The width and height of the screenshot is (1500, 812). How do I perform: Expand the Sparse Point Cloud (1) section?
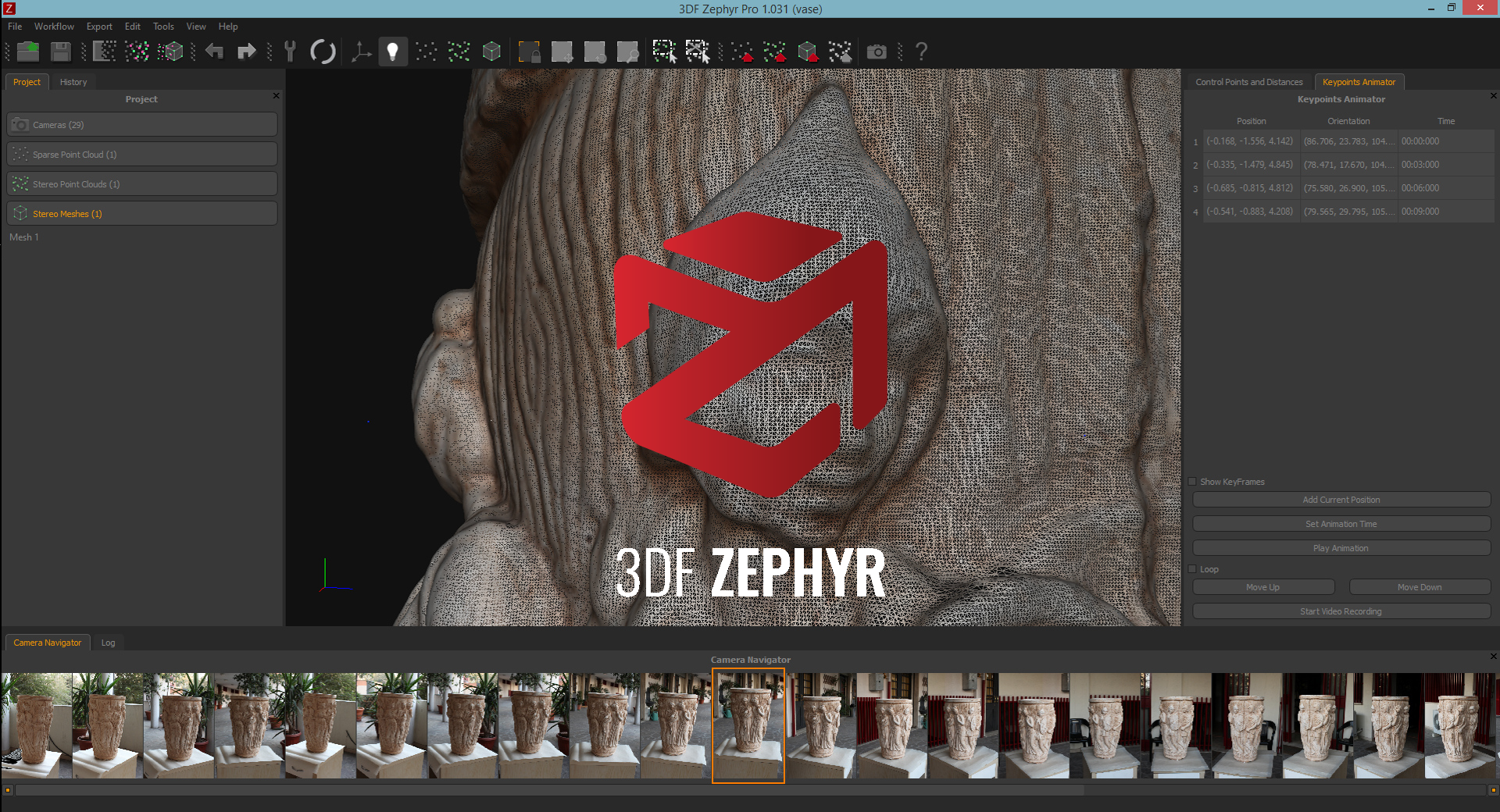click(x=142, y=155)
